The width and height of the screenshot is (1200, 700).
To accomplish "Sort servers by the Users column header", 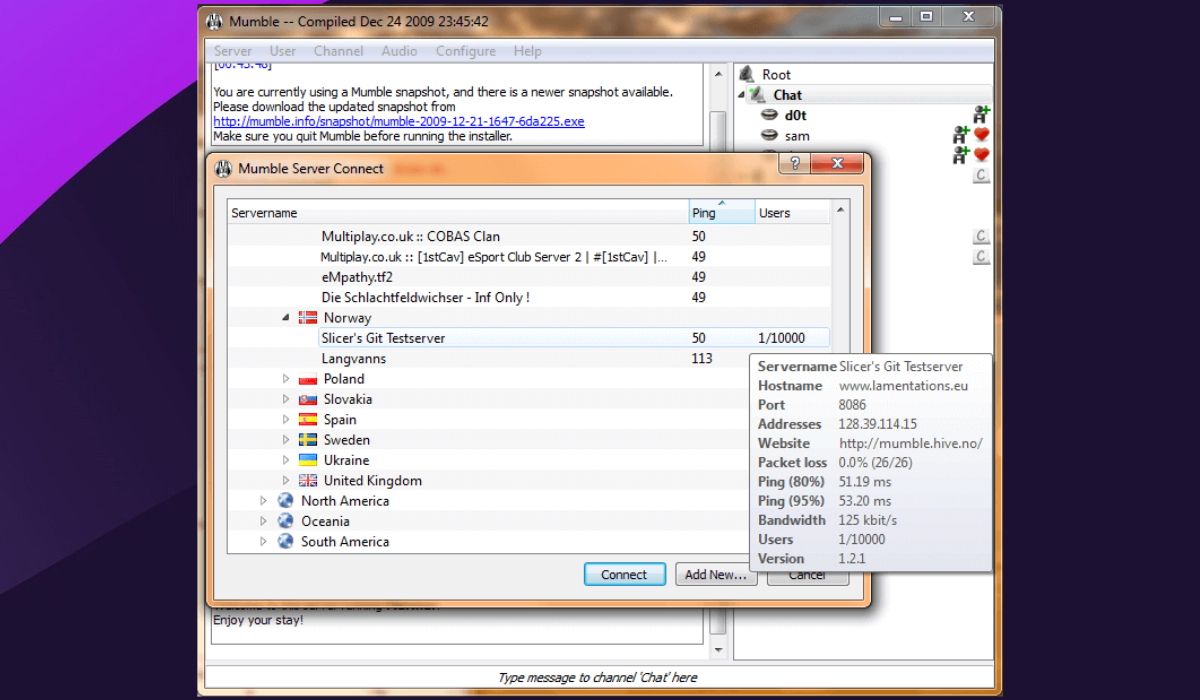I will [792, 212].
